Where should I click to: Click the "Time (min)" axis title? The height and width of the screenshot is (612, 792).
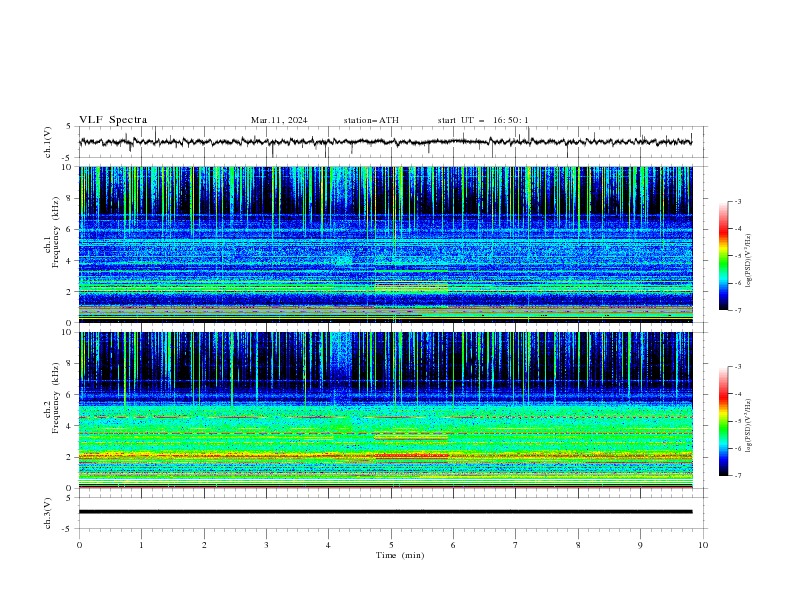(400, 555)
